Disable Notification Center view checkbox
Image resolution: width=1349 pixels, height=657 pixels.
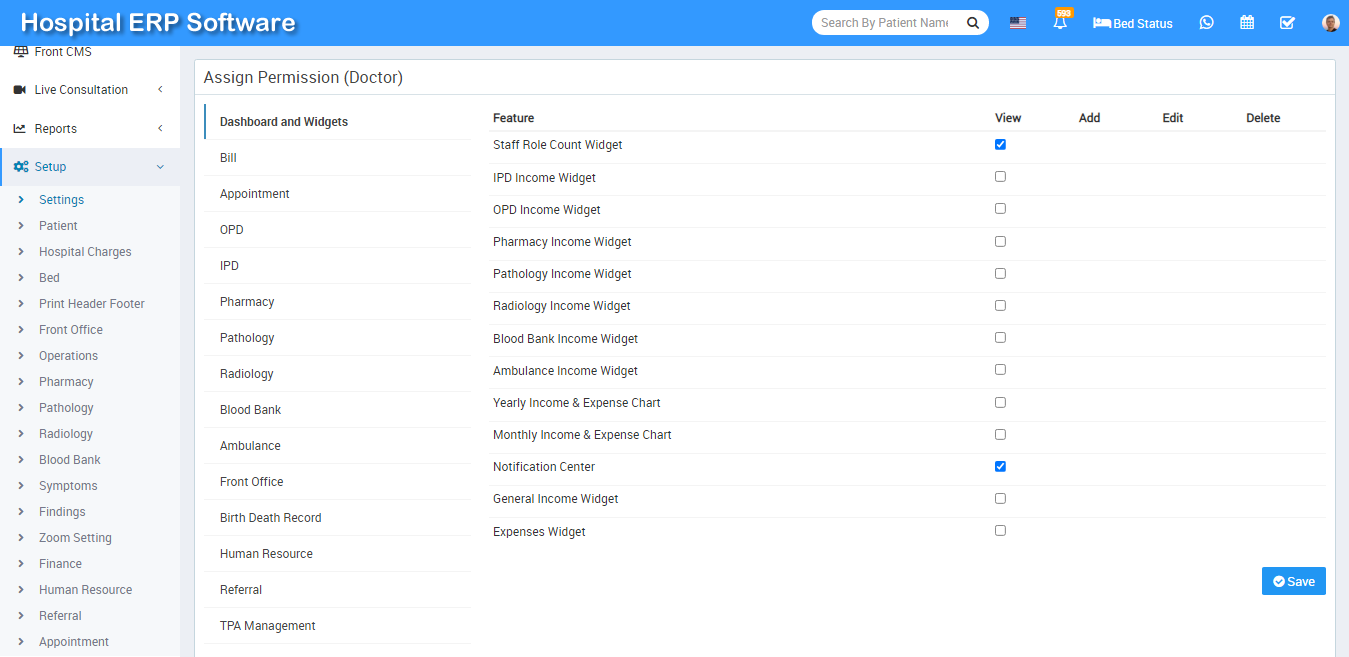[1000, 467]
